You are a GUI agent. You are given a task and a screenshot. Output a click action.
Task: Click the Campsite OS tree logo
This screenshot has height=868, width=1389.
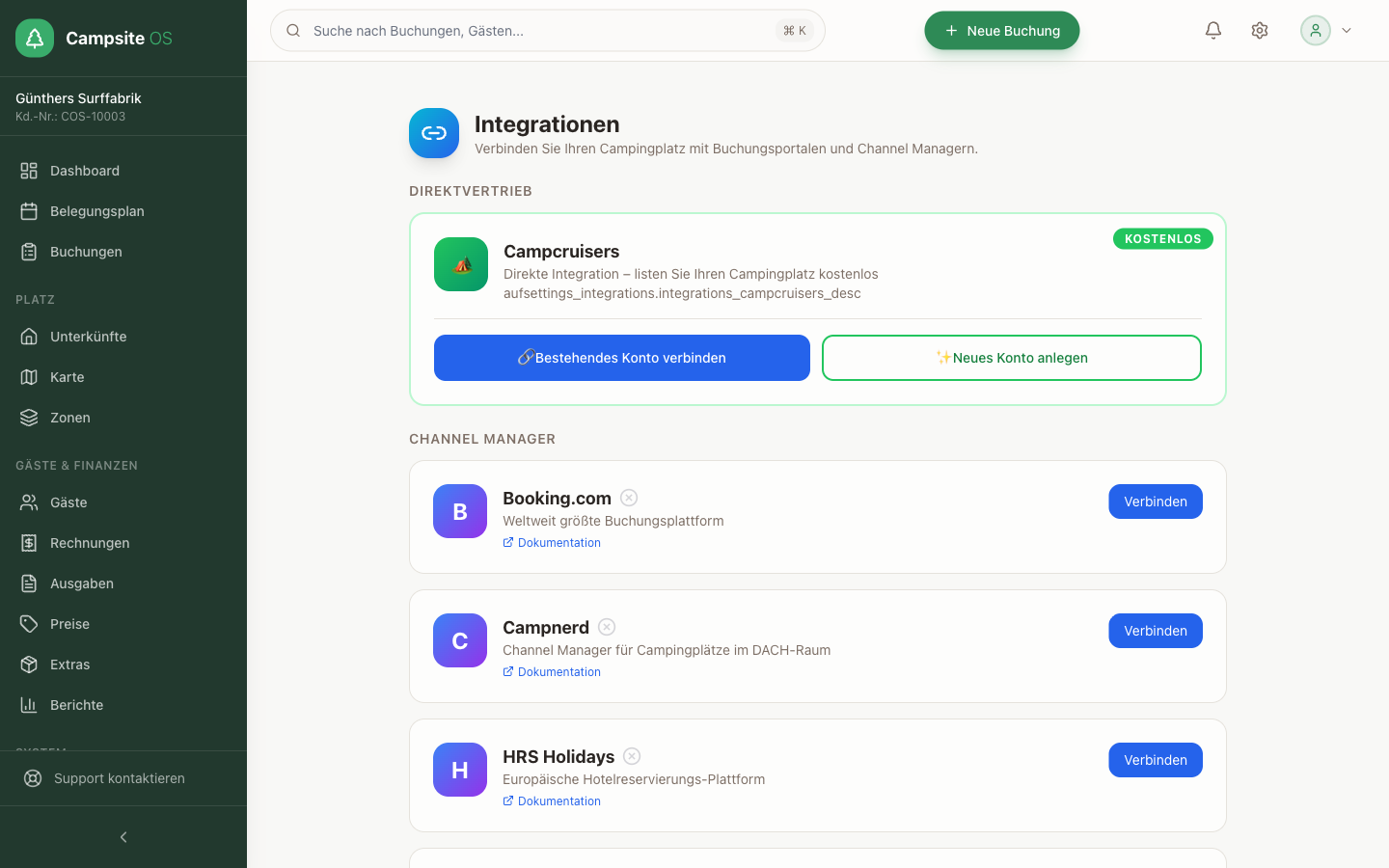click(35, 39)
